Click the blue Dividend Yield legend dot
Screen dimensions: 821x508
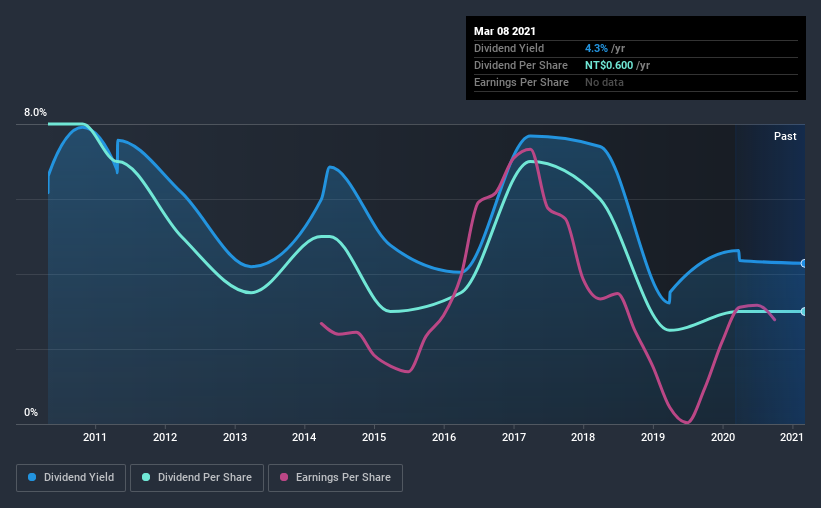32,477
